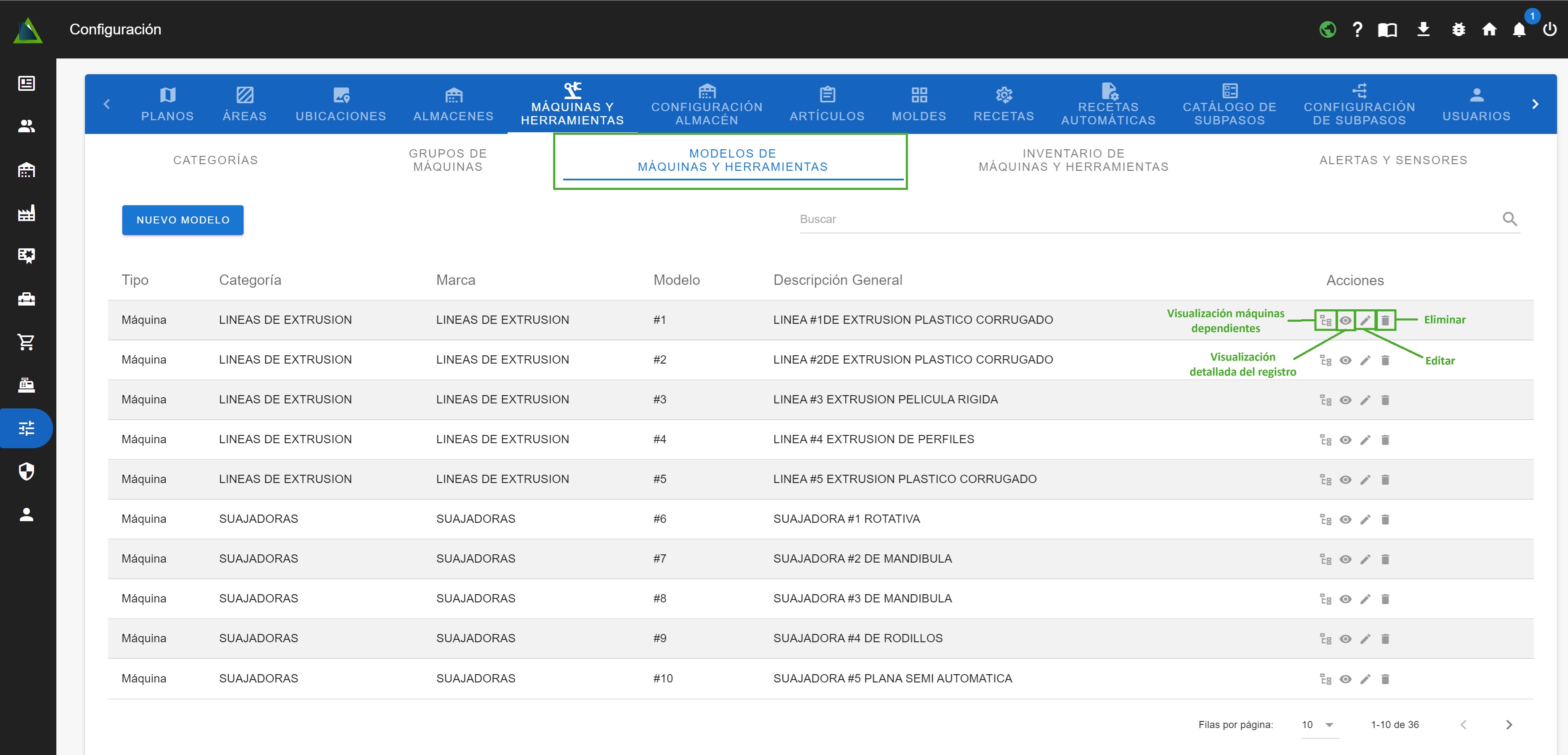This screenshot has height=755, width=1568.
Task: Open the Alertas y Sensores subtab
Action: tap(1393, 160)
